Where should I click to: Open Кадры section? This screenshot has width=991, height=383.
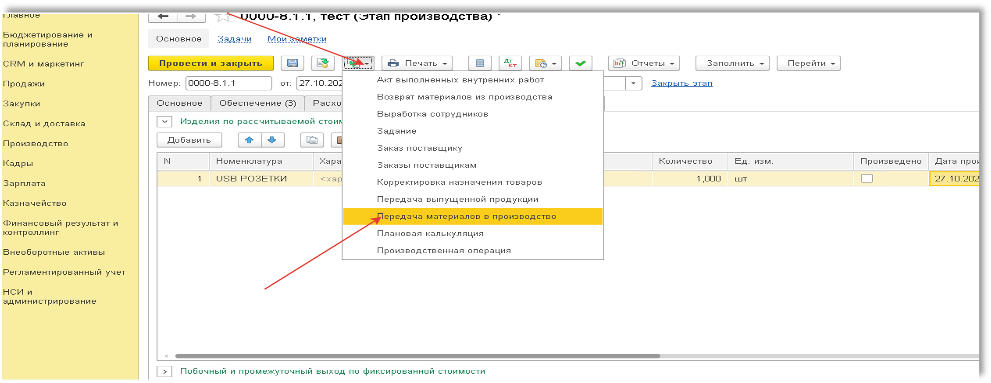pyautogui.click(x=18, y=163)
